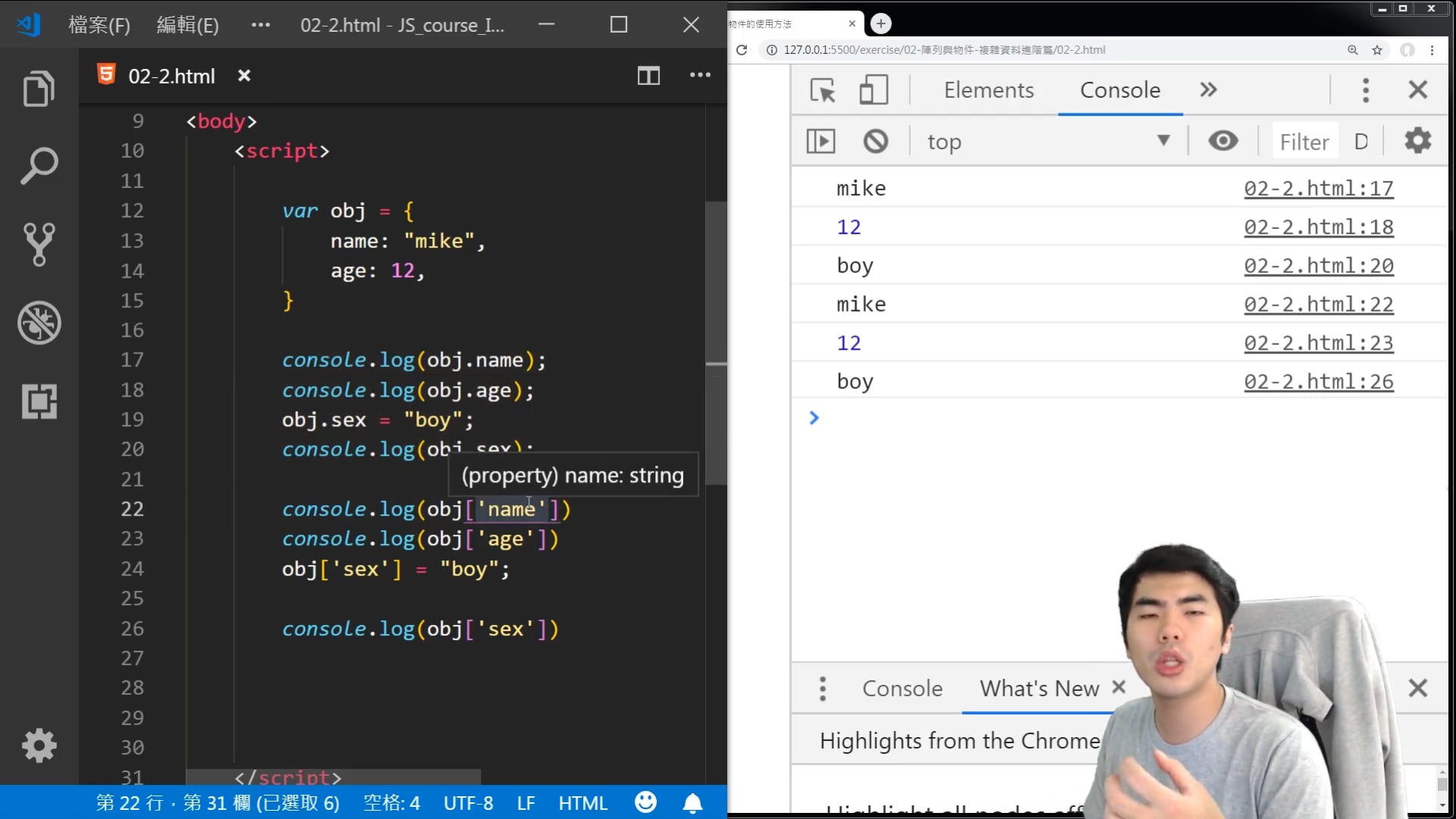This screenshot has height=819, width=1456.
Task: Click the split editor icon
Action: tap(648, 76)
